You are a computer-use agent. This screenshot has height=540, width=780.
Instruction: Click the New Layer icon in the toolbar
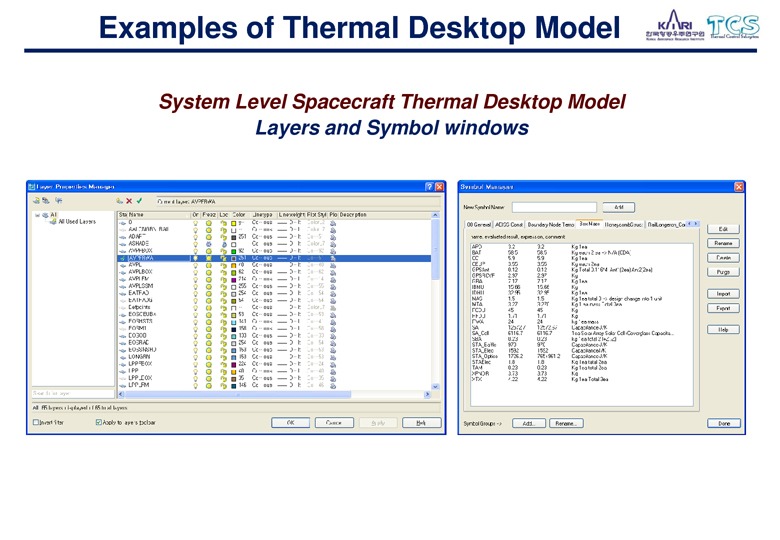click(x=119, y=201)
